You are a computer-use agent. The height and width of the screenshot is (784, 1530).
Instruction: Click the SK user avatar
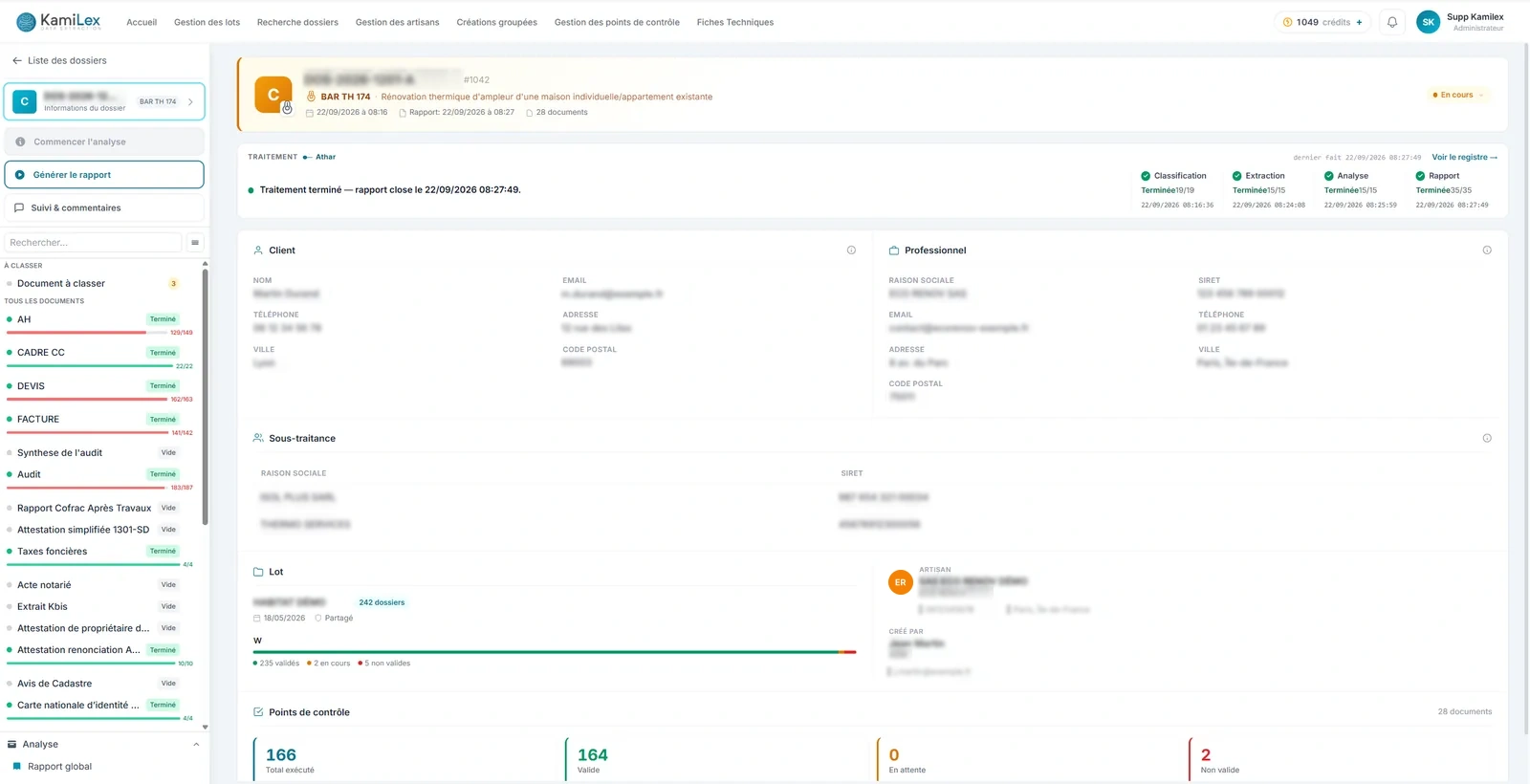tap(1428, 22)
